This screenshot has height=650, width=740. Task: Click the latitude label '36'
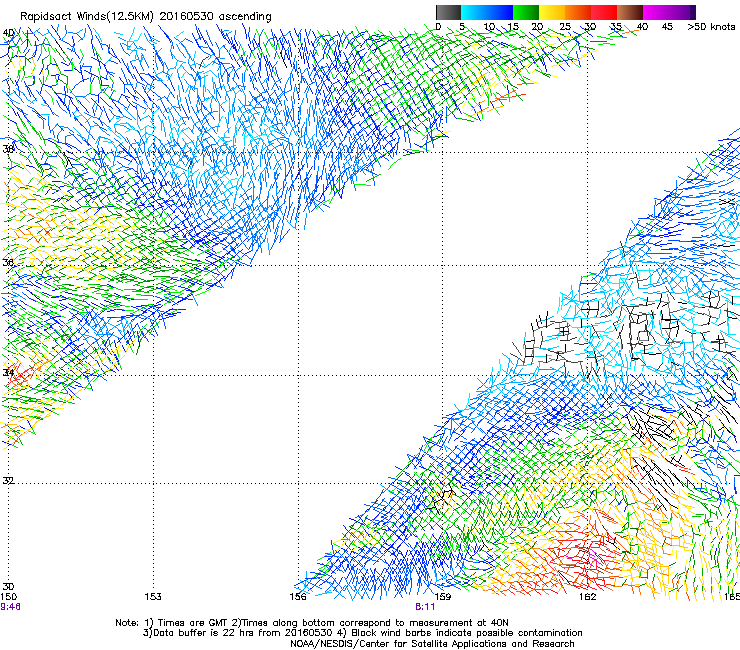point(8,262)
